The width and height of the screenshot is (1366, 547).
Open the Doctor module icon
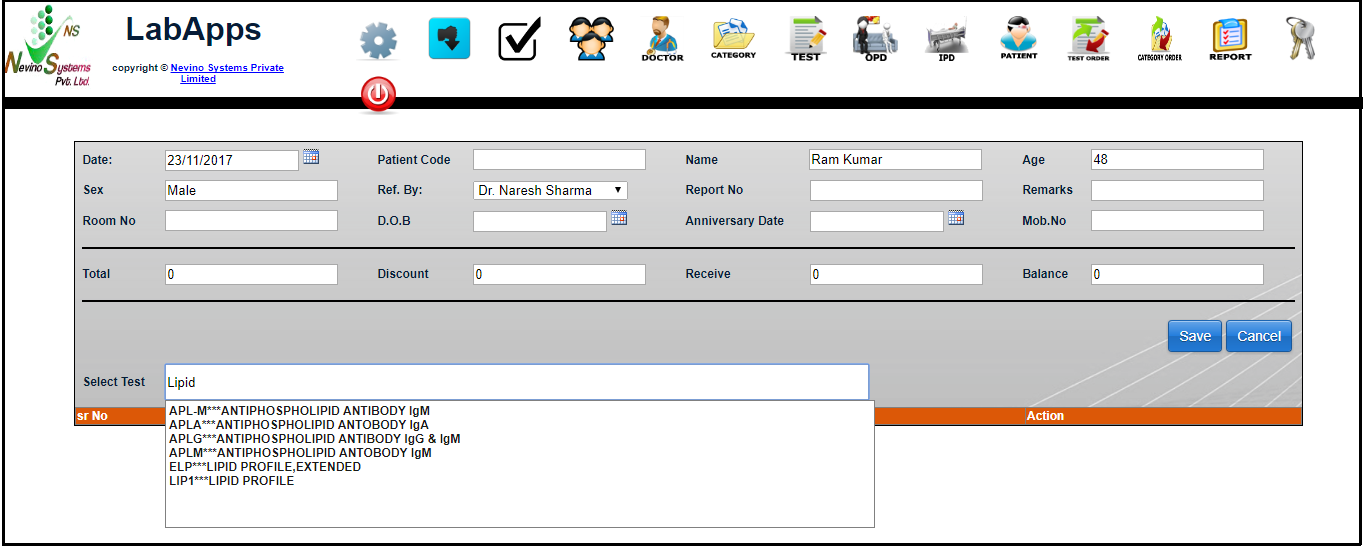[662, 39]
